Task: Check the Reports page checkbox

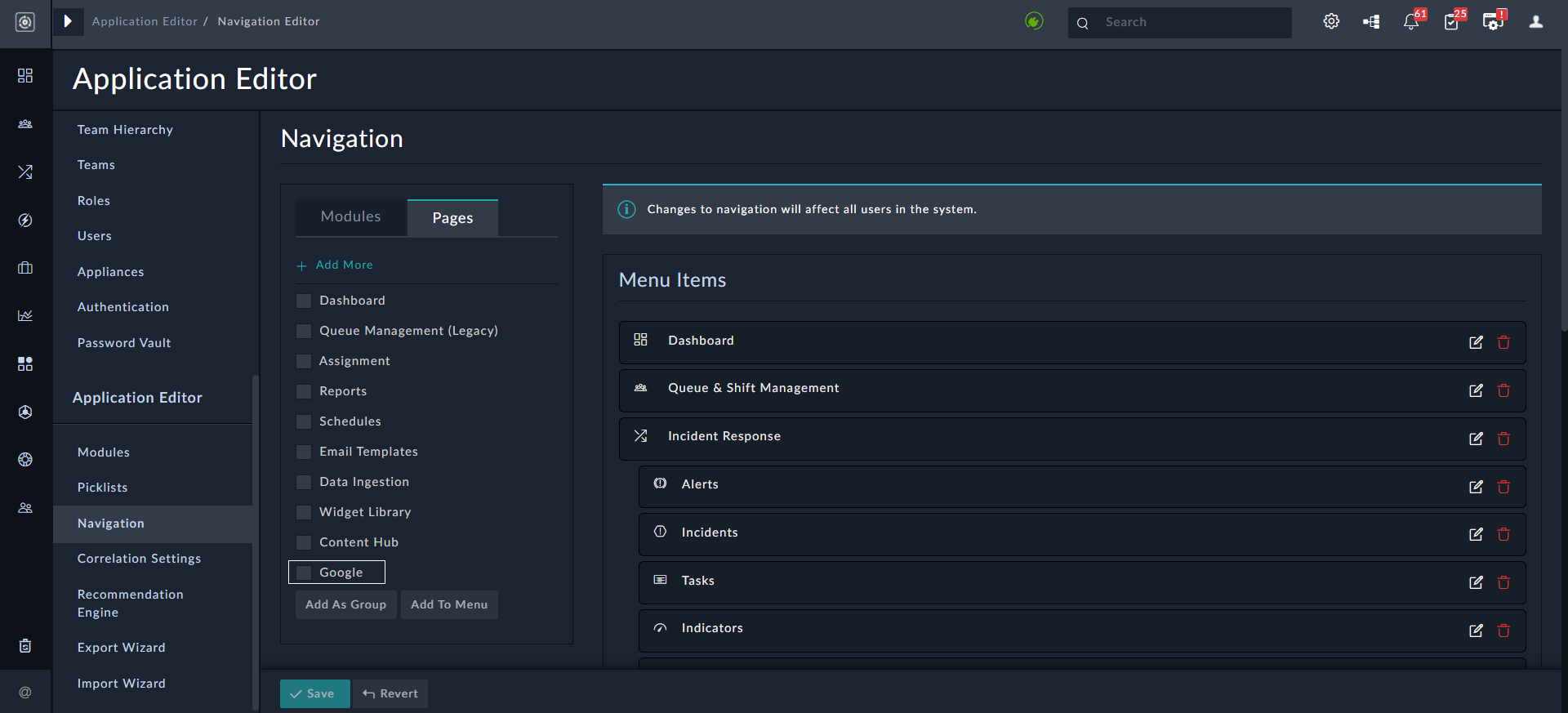Action: [304, 391]
